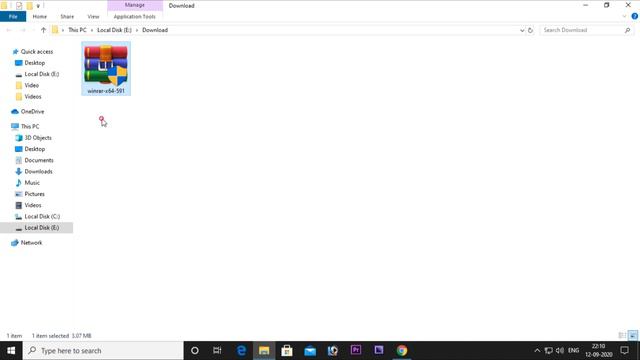640x360 pixels.
Task: Open the Share ribbon tab
Action: (67, 17)
